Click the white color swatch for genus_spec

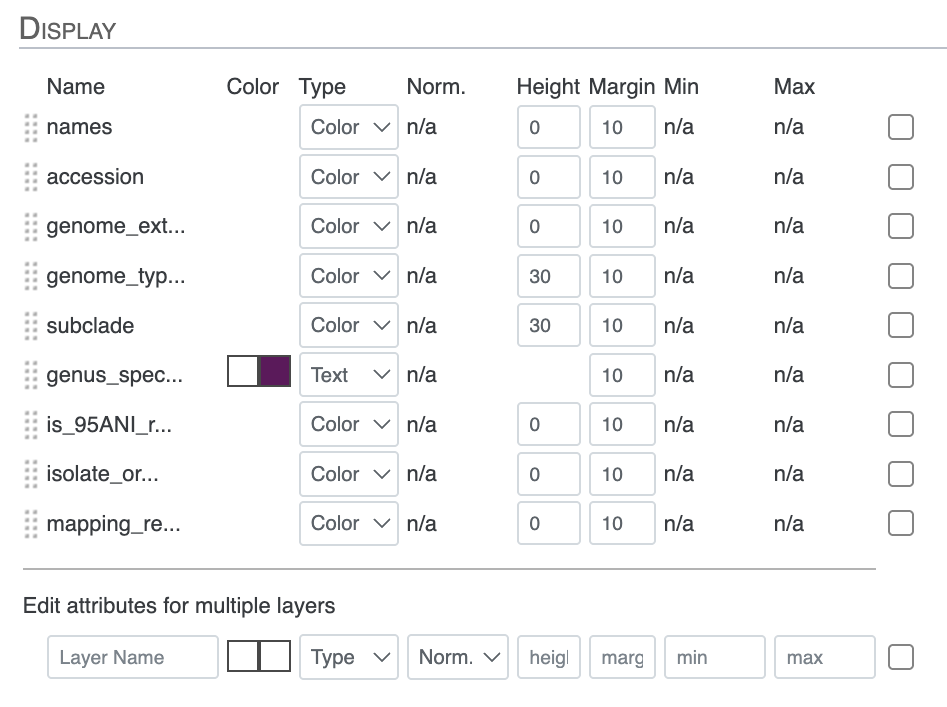243,373
